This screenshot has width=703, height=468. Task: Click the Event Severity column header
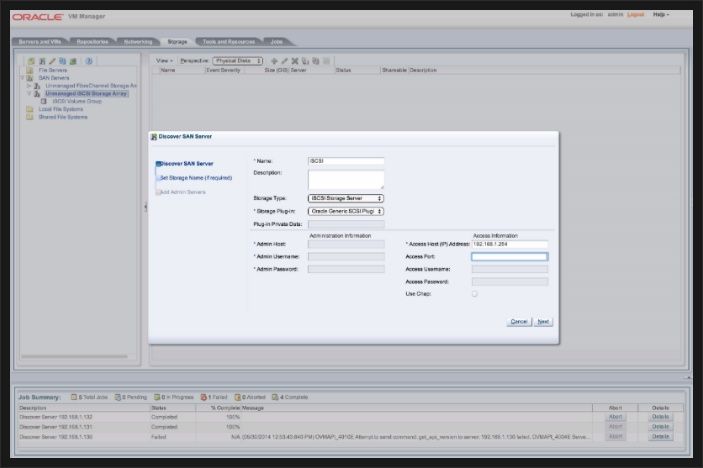[223, 70]
